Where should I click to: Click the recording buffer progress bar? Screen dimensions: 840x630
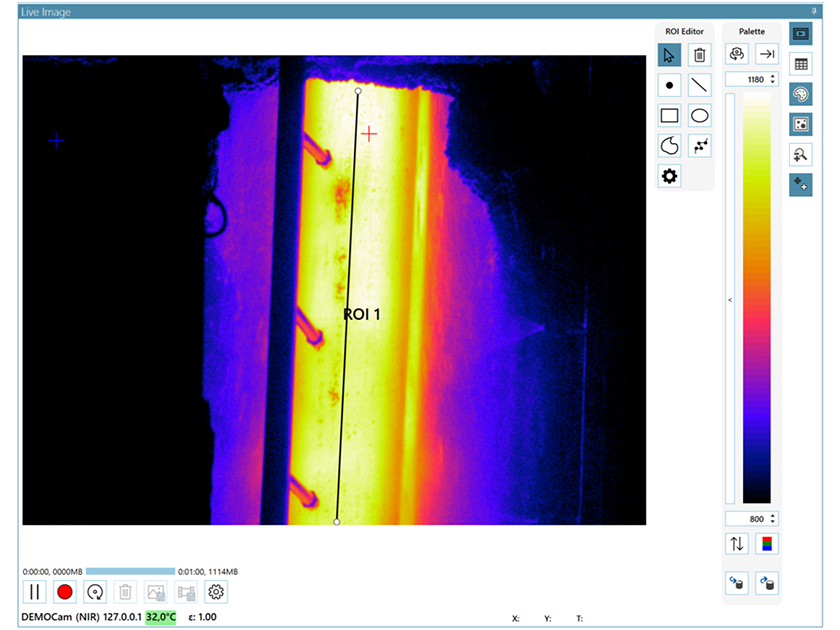tap(130, 572)
